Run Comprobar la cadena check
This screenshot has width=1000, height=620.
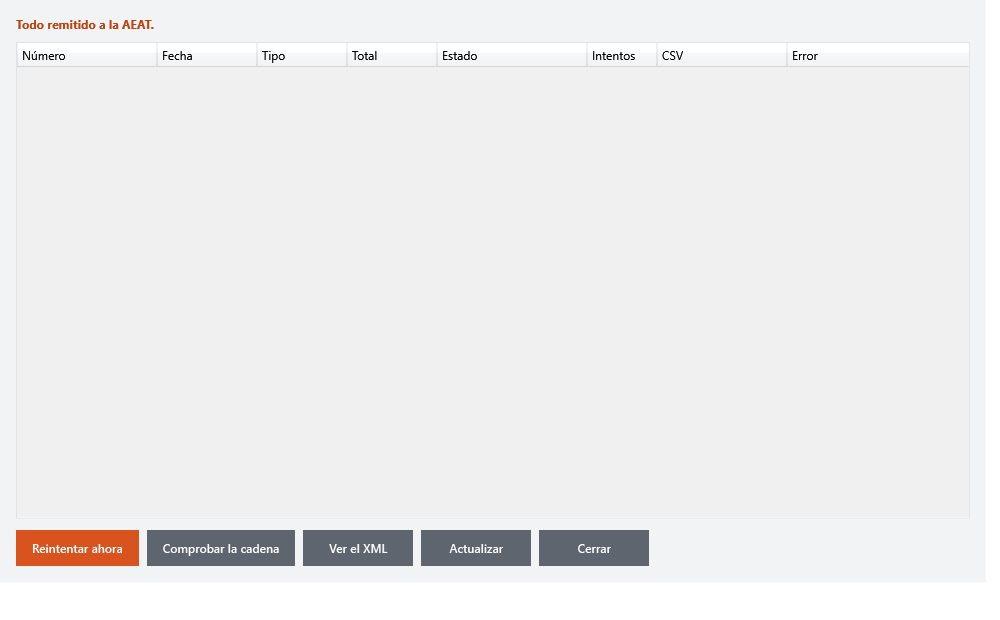[221, 548]
